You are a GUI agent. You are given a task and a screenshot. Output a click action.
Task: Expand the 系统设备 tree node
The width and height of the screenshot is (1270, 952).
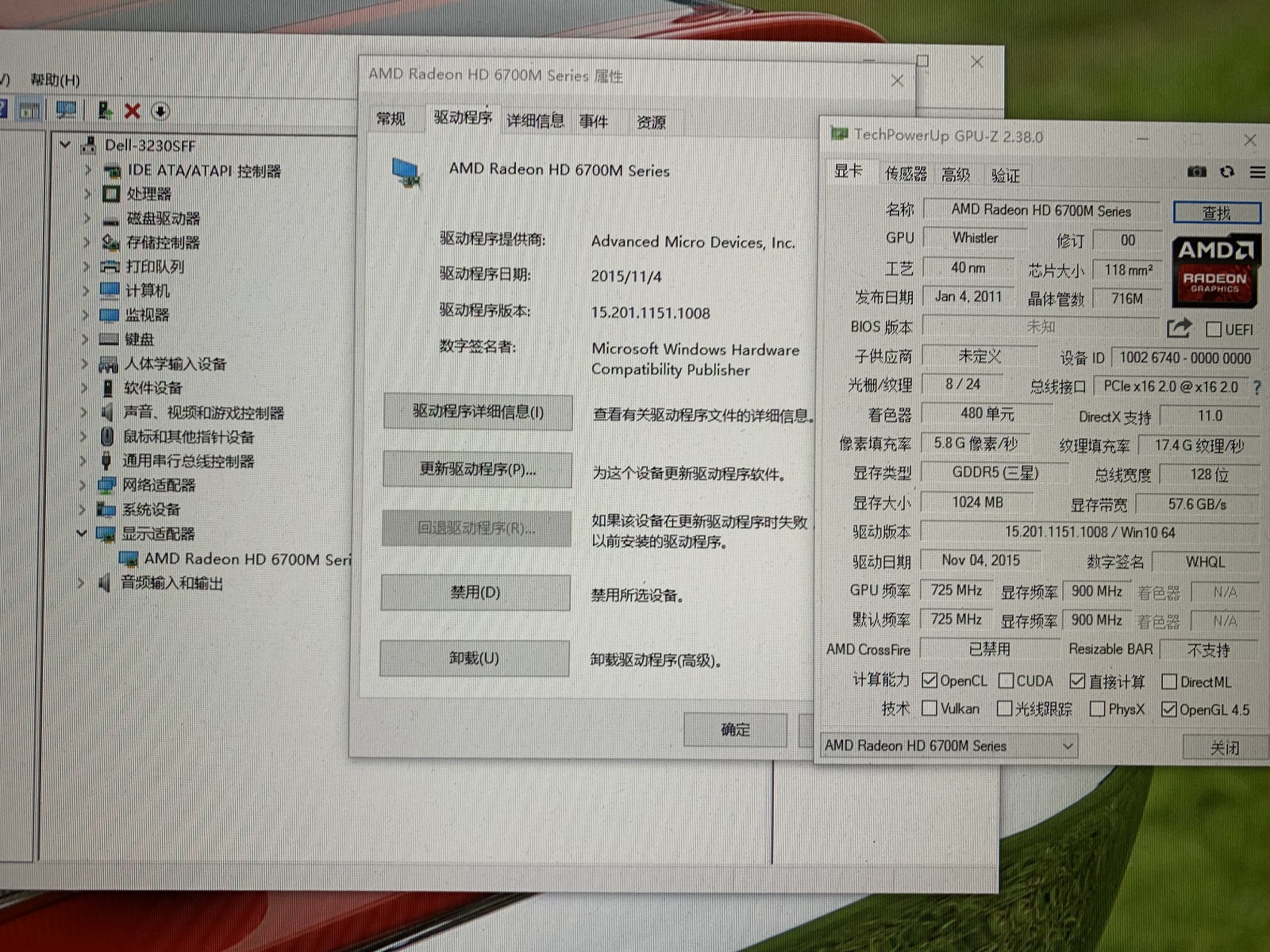tap(83, 509)
